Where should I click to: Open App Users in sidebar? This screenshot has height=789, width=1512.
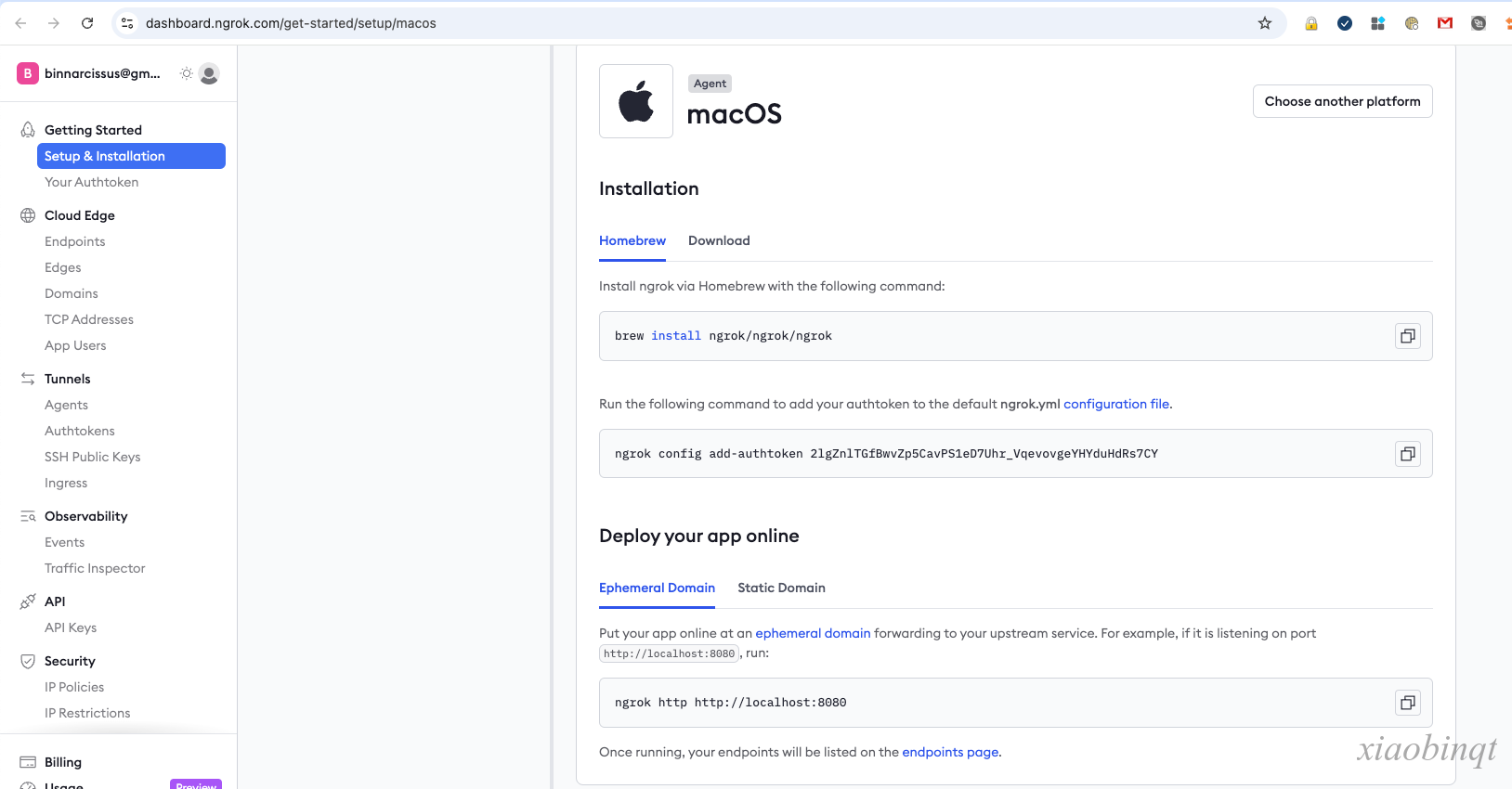tap(75, 345)
